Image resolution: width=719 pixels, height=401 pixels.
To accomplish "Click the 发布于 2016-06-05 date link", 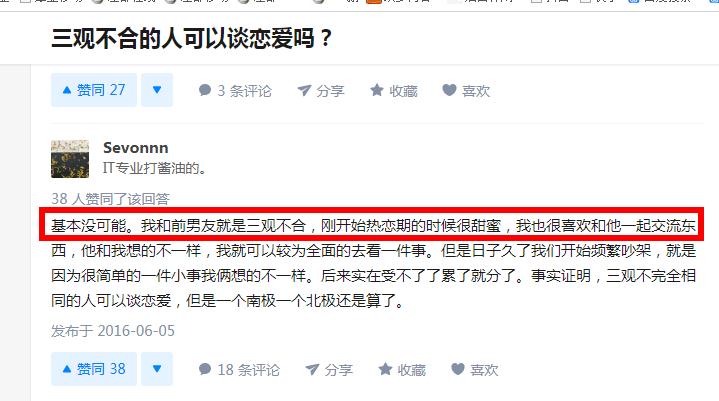I will pyautogui.click(x=113, y=331).
